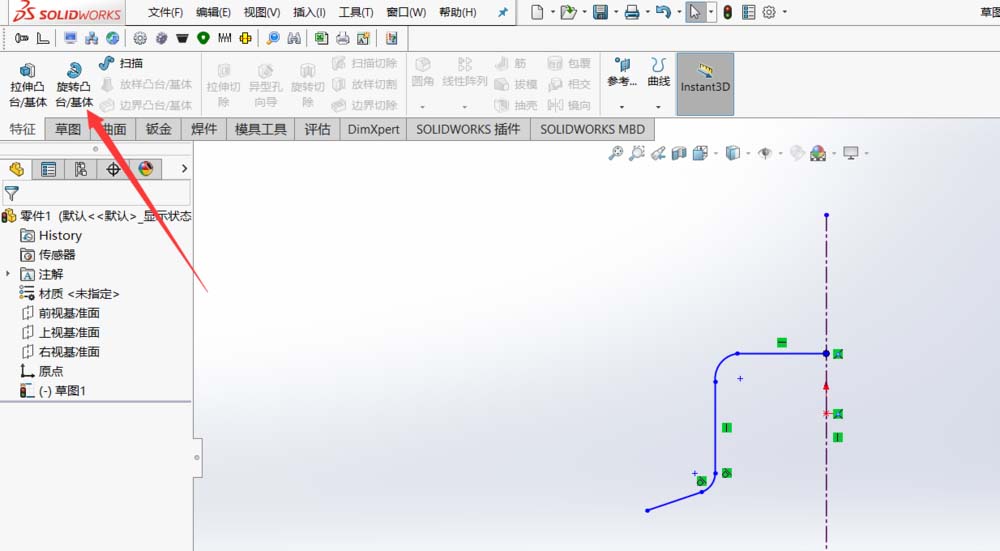Open the ConfigurationManager panel tab
The height and width of the screenshot is (551, 1000).
[x=80, y=169]
